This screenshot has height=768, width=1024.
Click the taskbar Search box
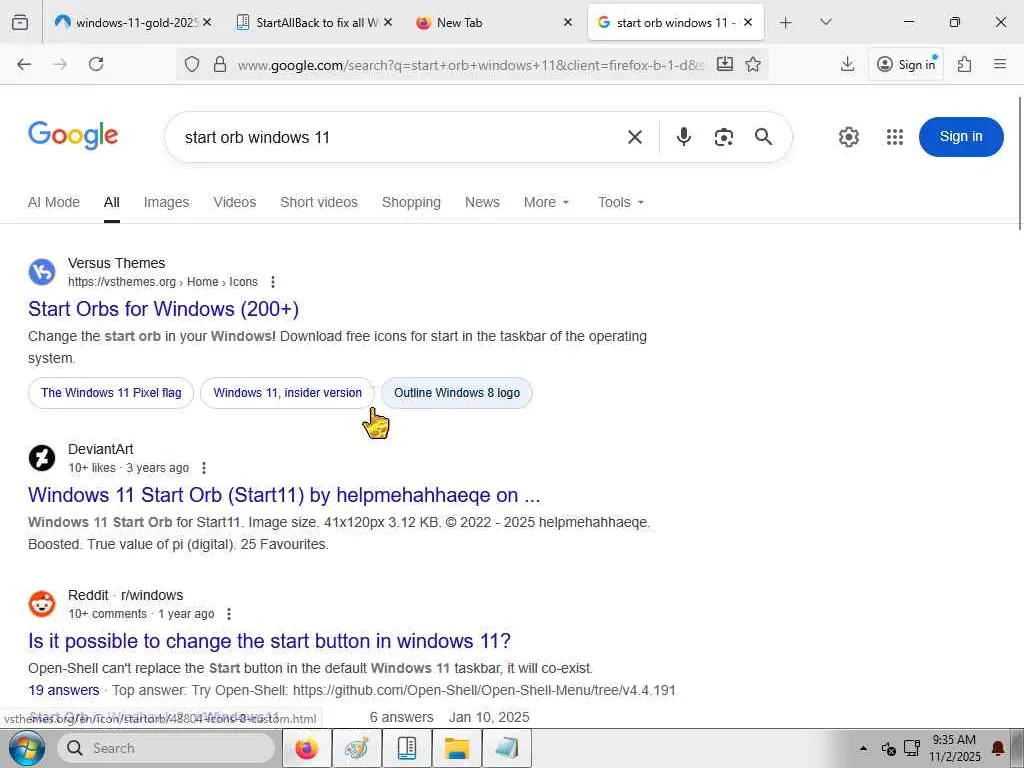point(167,748)
